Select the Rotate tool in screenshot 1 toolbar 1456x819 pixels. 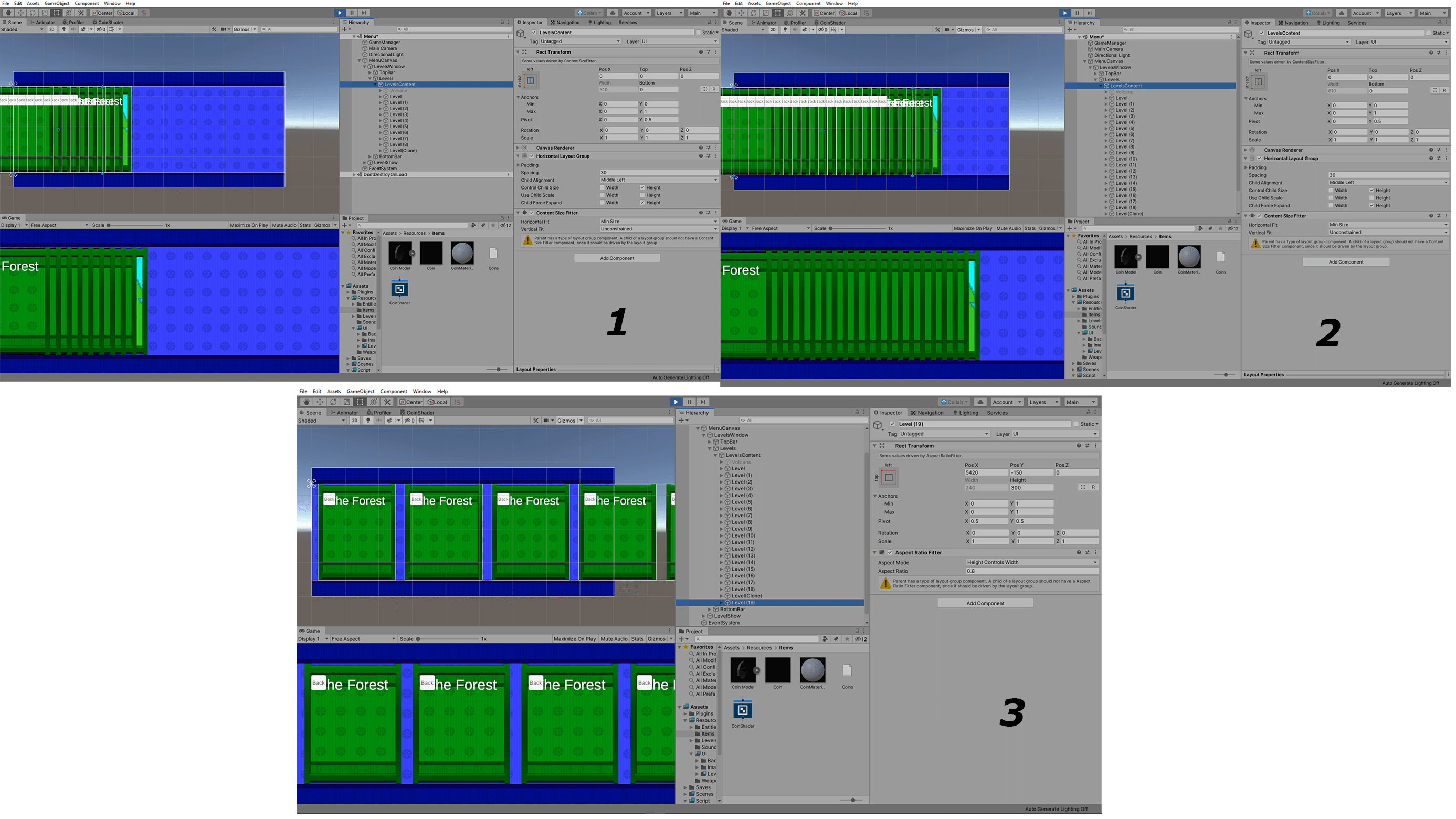[x=32, y=13]
